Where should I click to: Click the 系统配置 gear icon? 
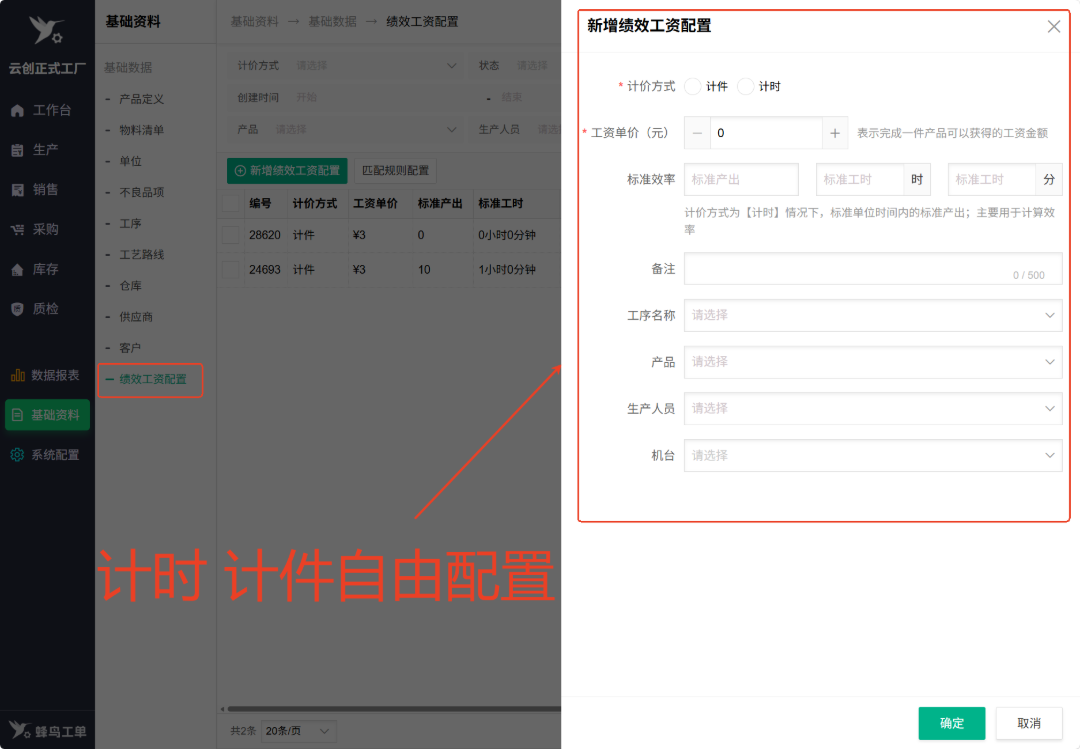pos(18,455)
